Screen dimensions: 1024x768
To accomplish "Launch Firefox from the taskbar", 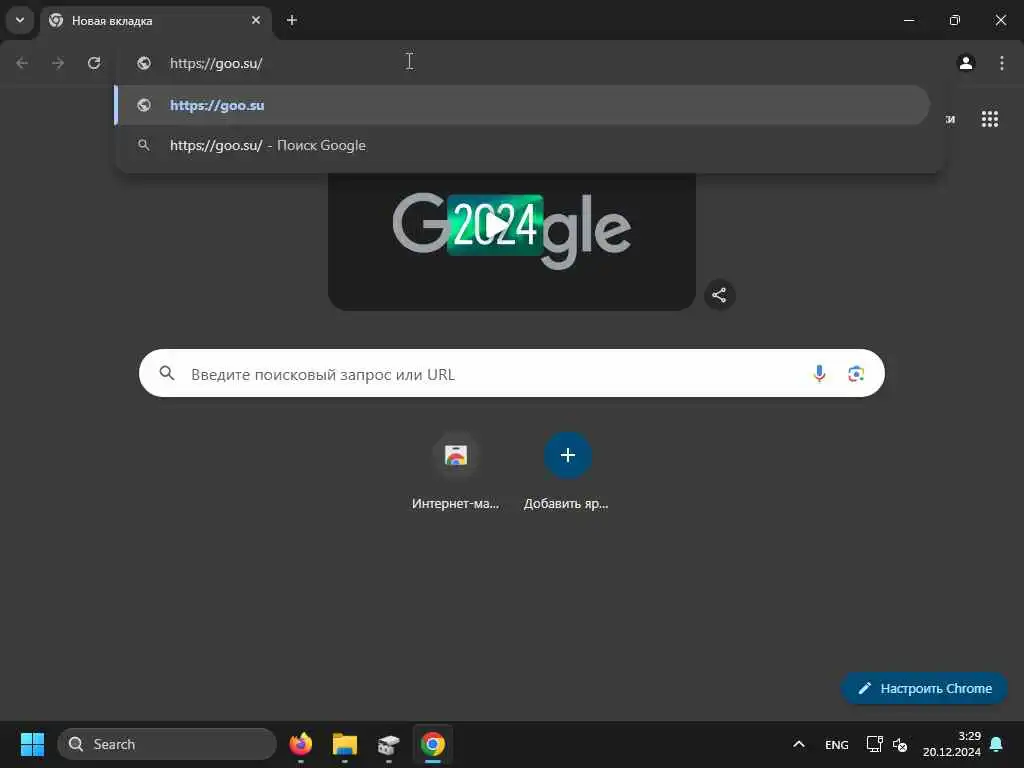I will tap(300, 744).
